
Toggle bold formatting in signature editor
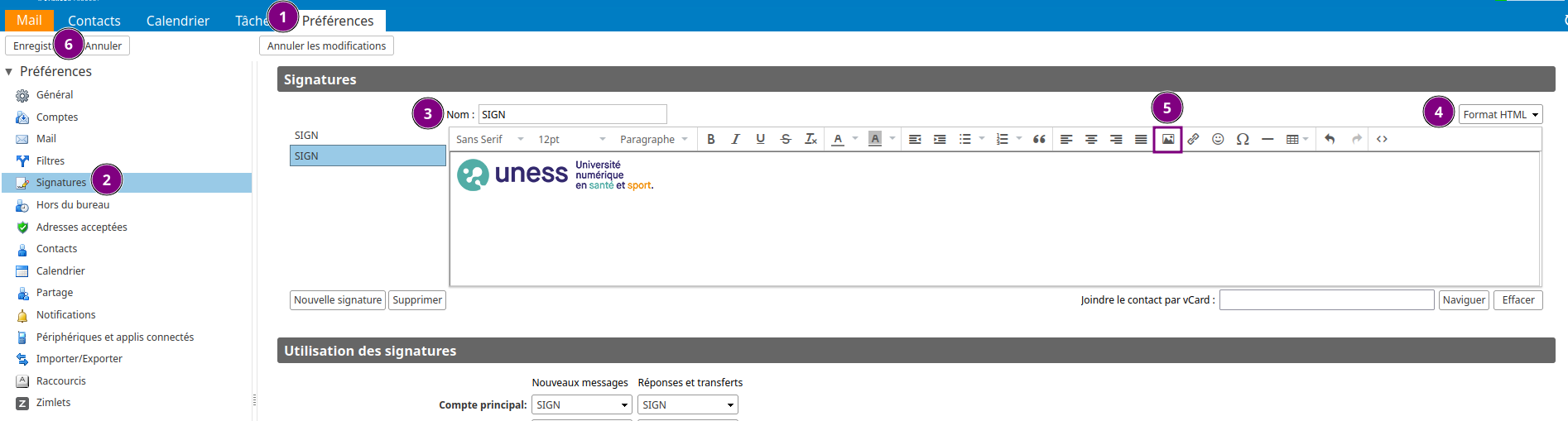coord(710,139)
